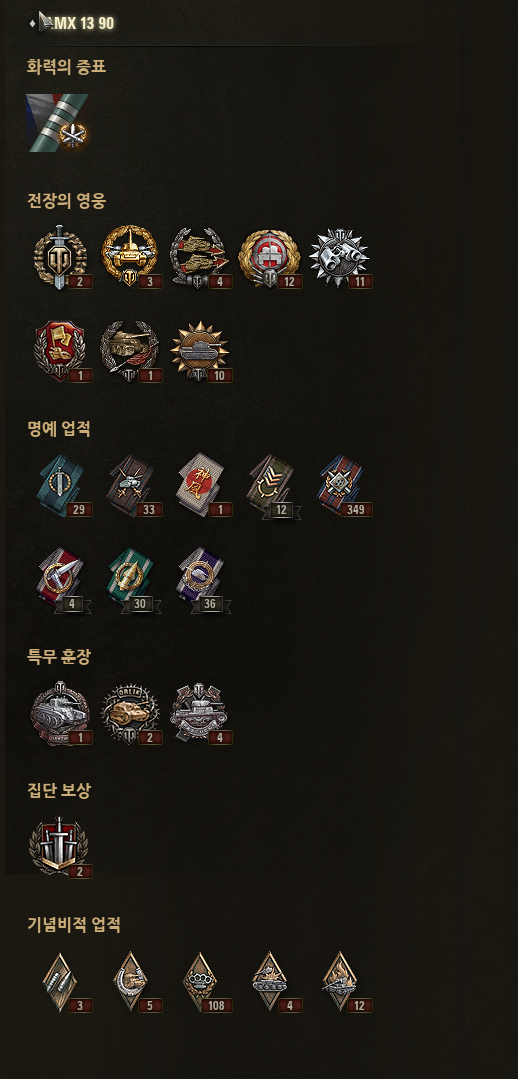Click the golden sunburst tank medal with count 10
This screenshot has width=518, height=1079.
click(199, 351)
